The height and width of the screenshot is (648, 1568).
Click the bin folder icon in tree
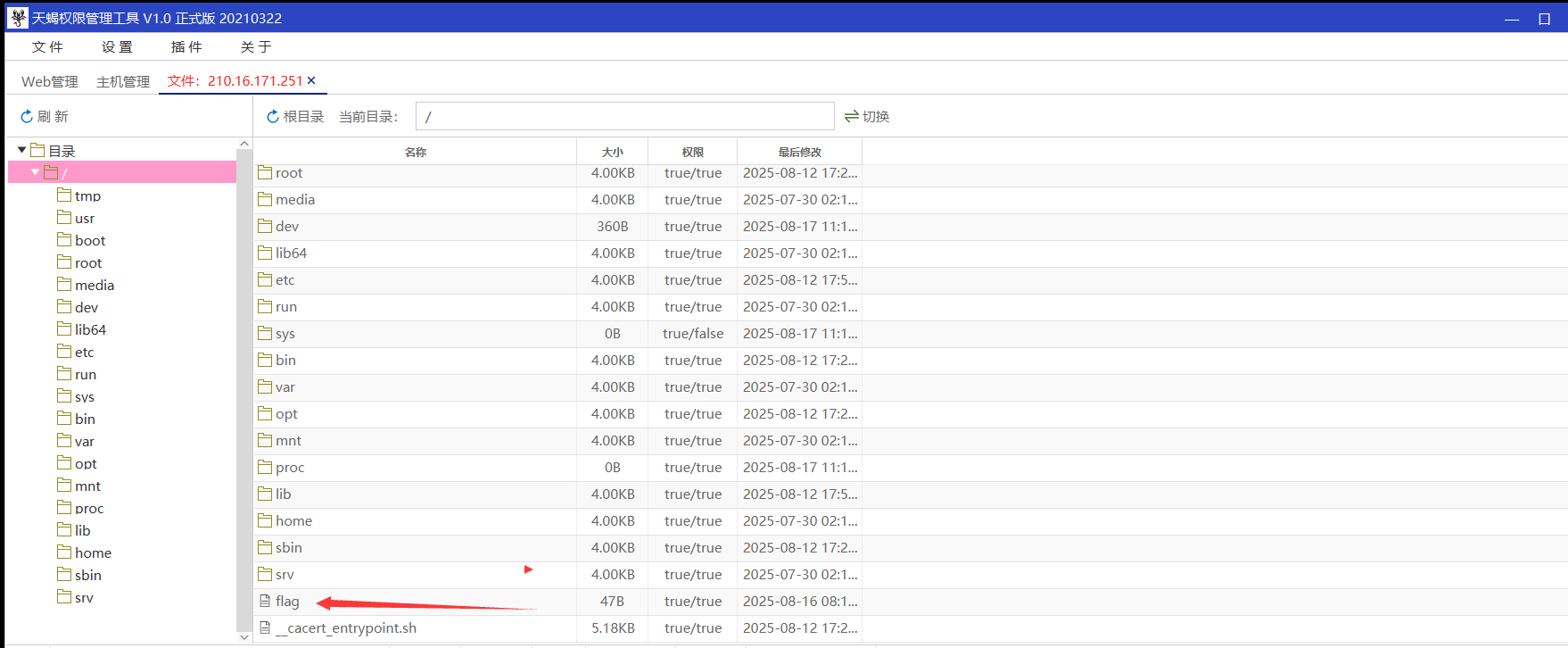point(64,418)
